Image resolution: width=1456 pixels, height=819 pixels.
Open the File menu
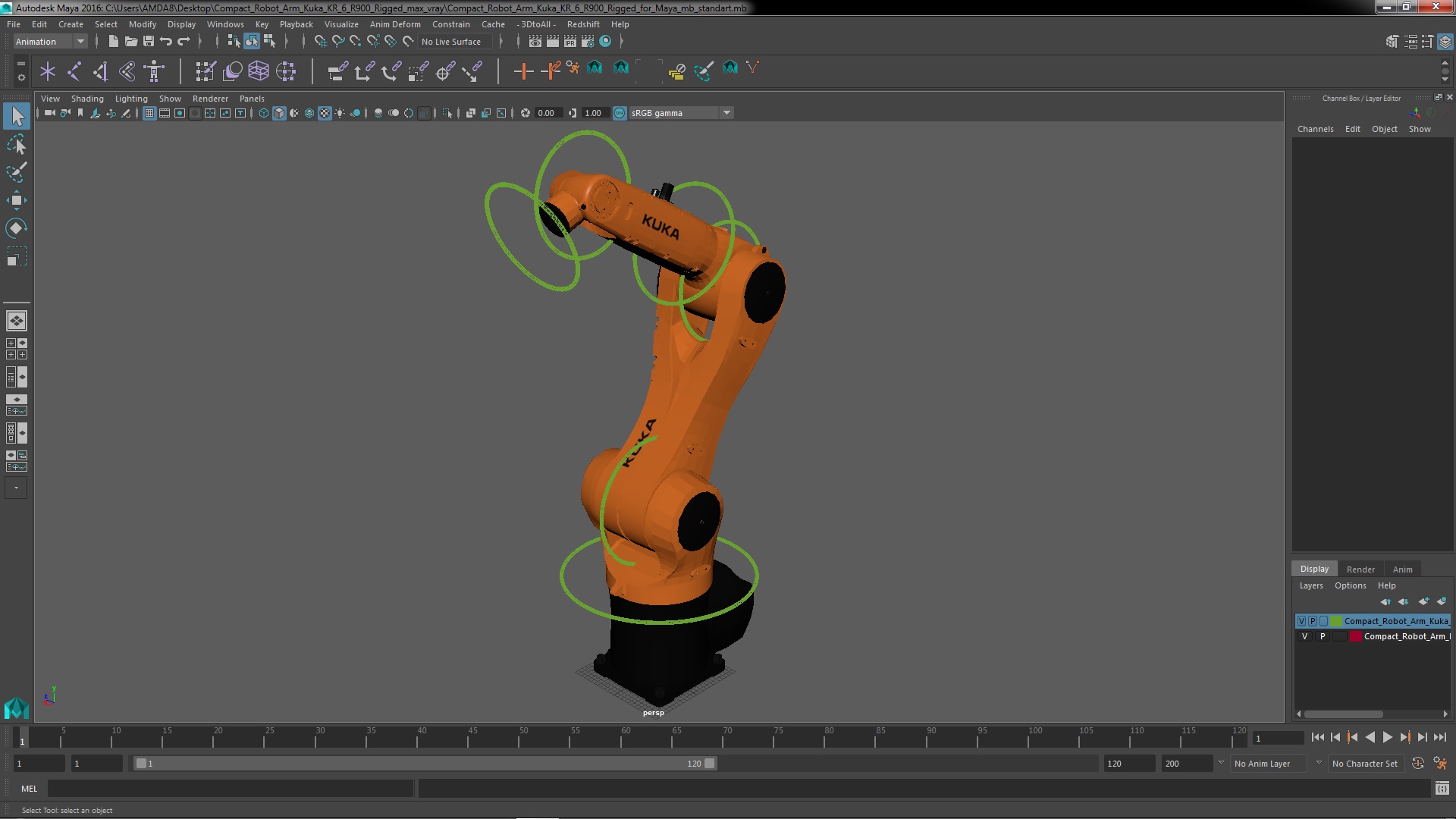14,24
